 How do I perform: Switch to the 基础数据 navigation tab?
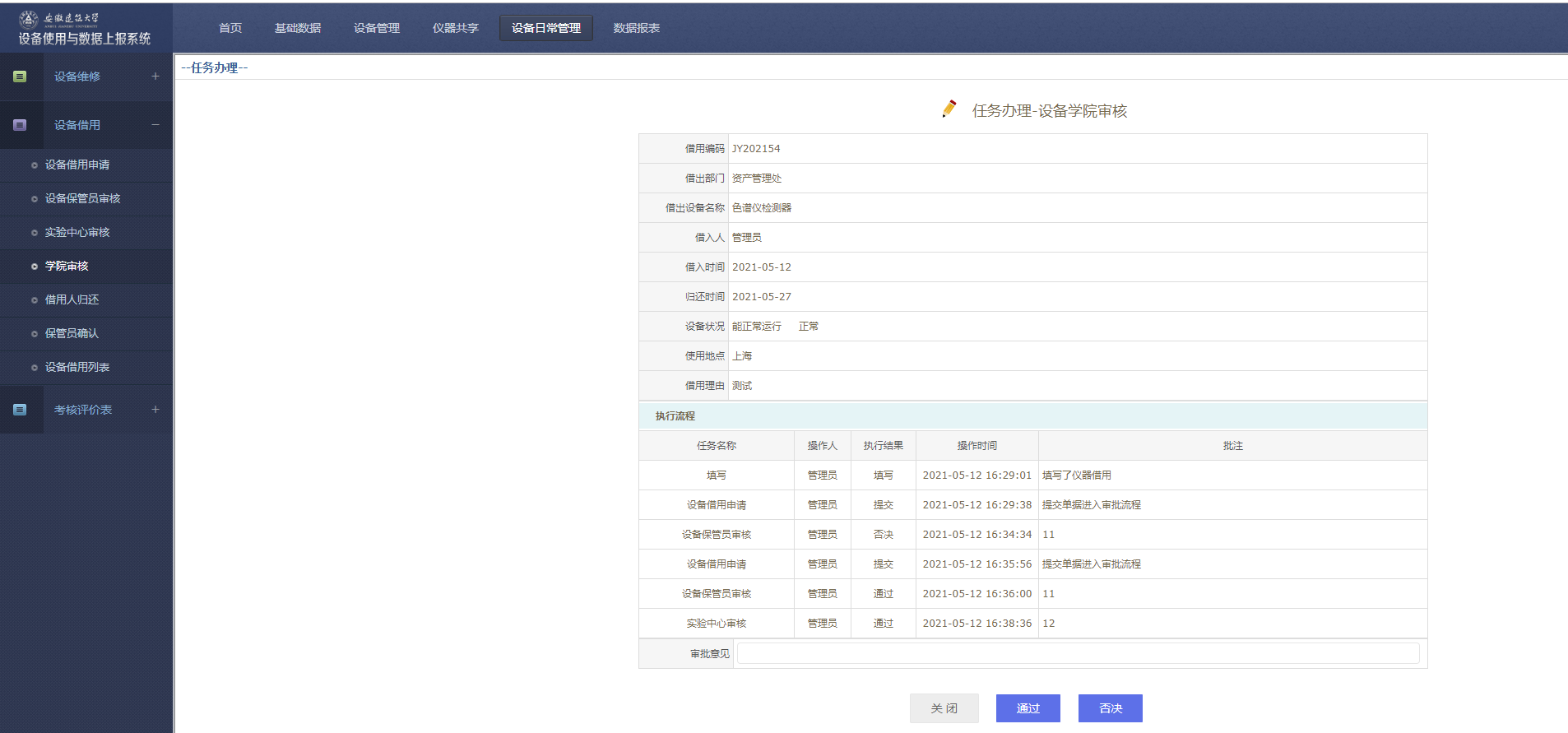[298, 28]
